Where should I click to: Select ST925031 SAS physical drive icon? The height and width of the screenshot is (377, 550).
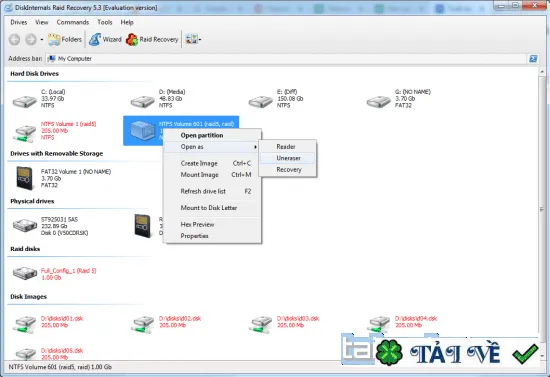click(25, 225)
